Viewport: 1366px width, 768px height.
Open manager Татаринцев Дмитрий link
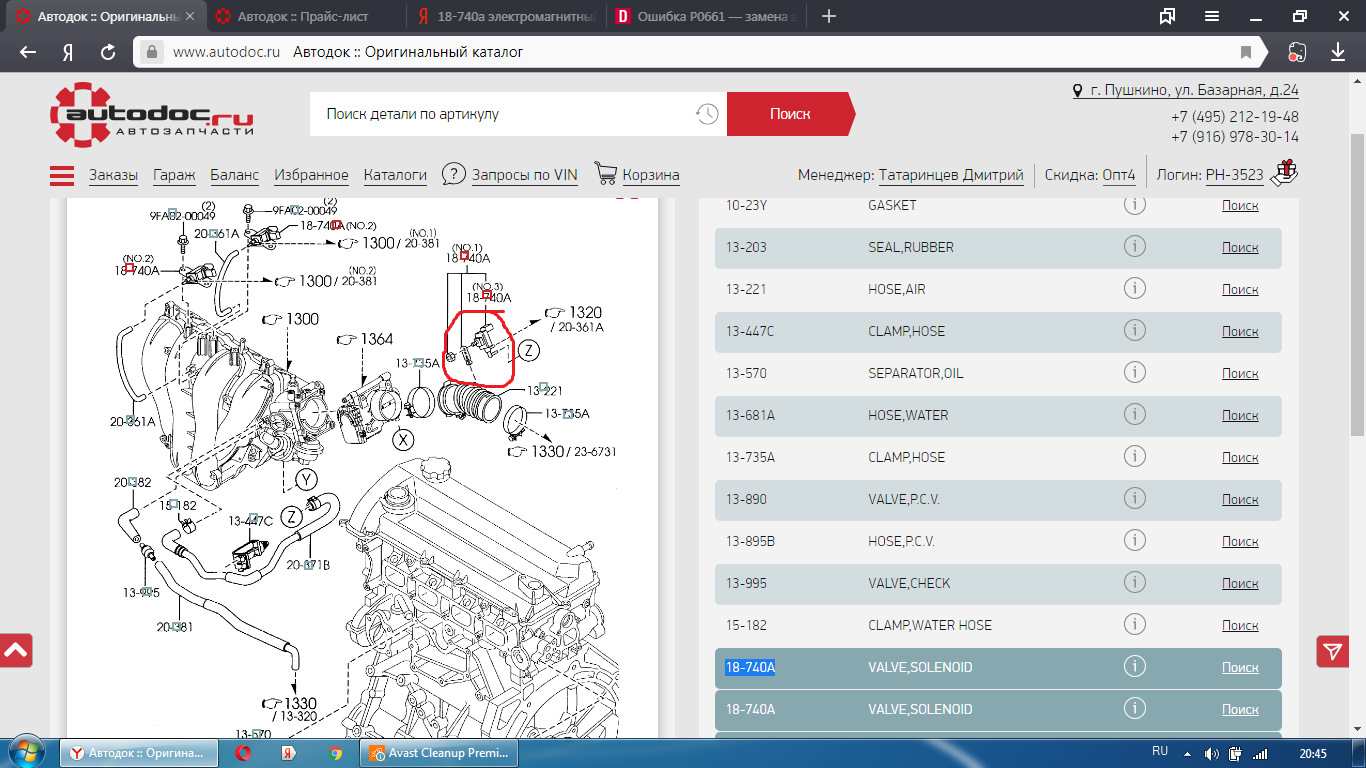[x=951, y=175]
